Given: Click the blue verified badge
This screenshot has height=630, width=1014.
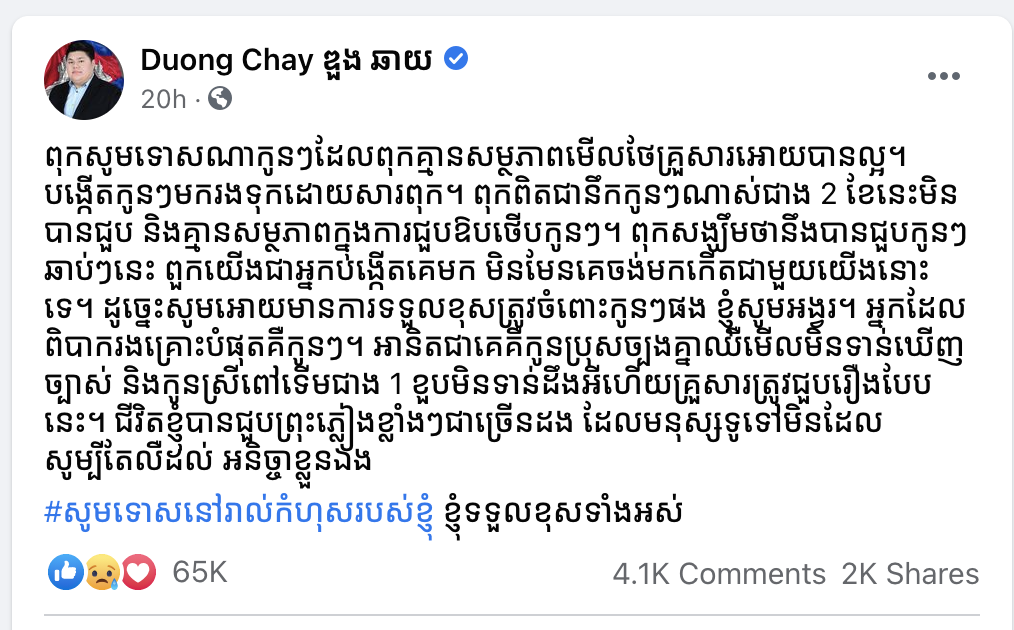Looking at the screenshot, I should [x=456, y=60].
